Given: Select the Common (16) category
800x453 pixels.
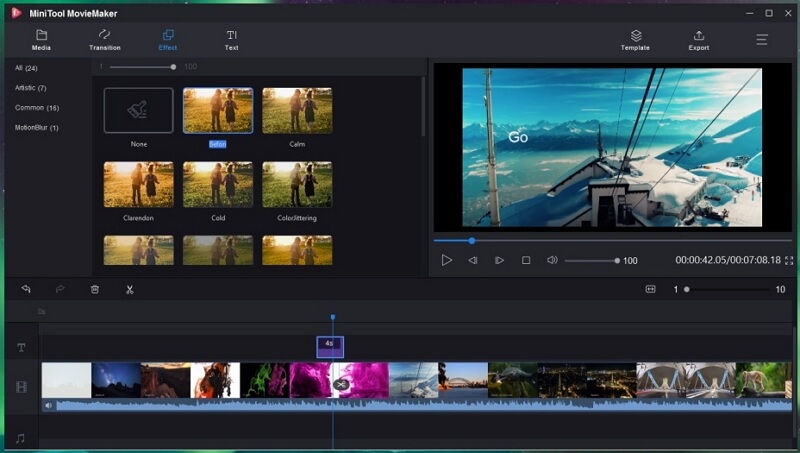Looking at the screenshot, I should pos(37,108).
